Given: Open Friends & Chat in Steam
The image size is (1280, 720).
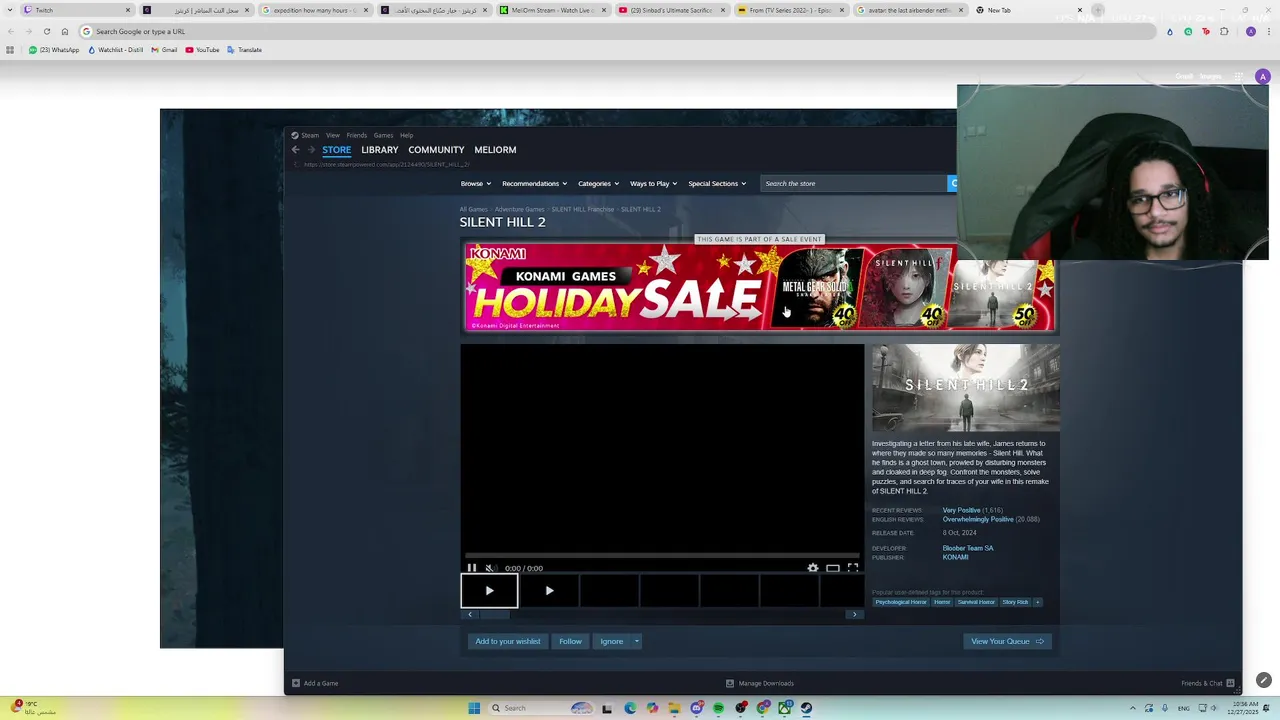Looking at the screenshot, I should (1208, 683).
